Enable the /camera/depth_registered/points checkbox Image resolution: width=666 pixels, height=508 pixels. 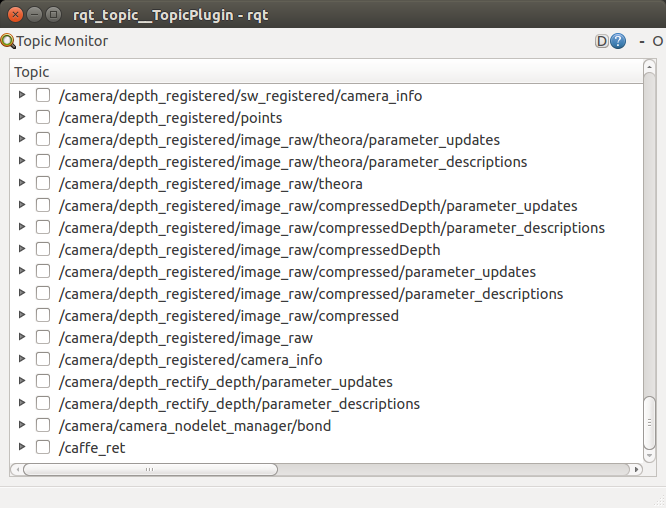(43, 117)
